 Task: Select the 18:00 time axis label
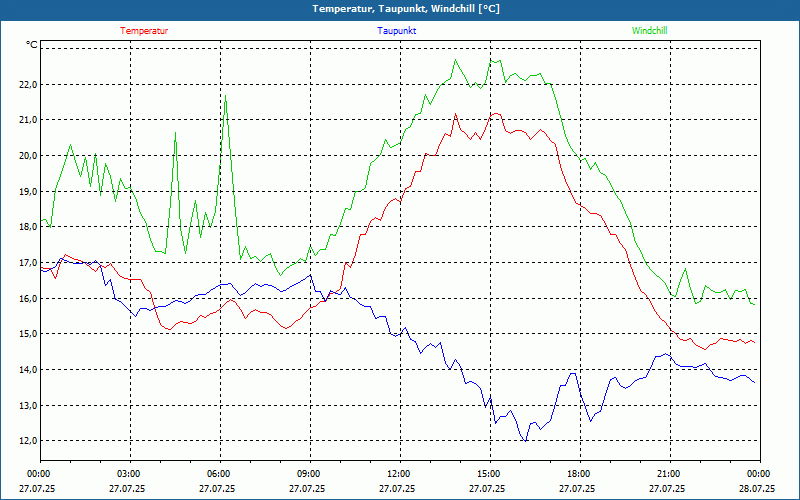click(x=578, y=474)
